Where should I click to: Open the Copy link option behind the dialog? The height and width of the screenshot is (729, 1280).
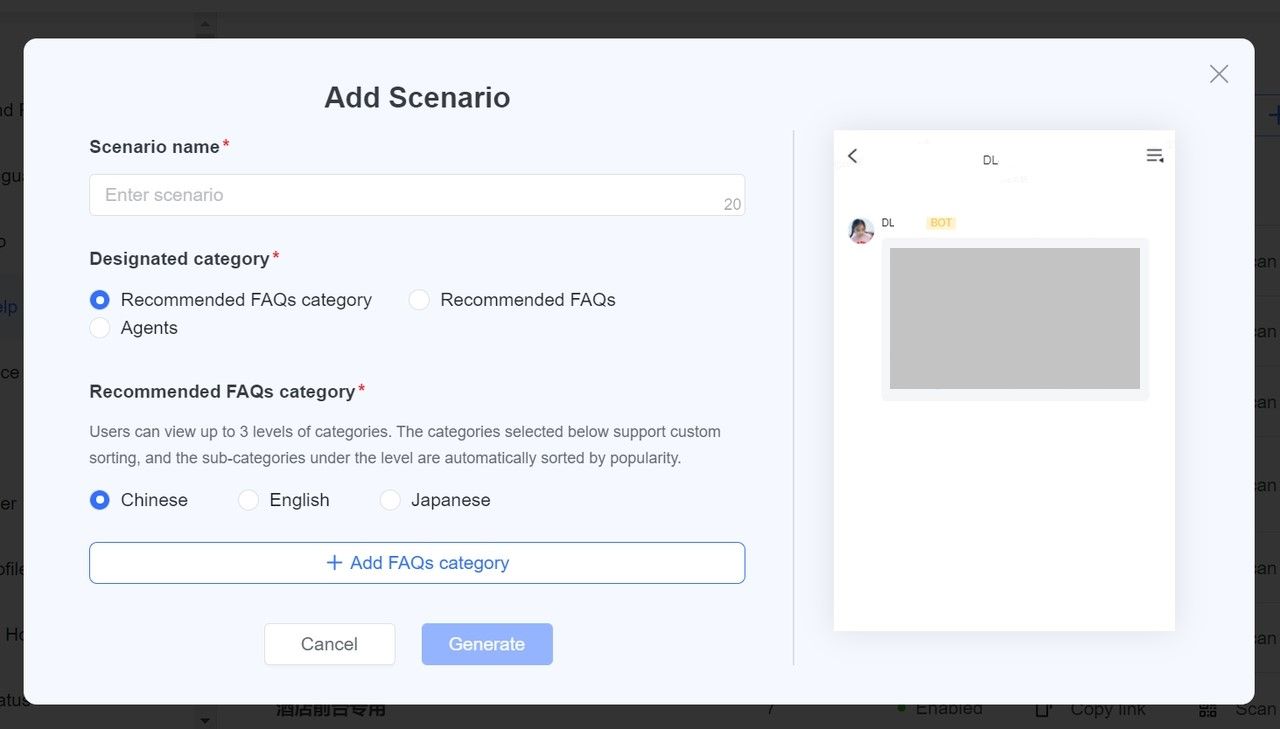tap(1107, 708)
